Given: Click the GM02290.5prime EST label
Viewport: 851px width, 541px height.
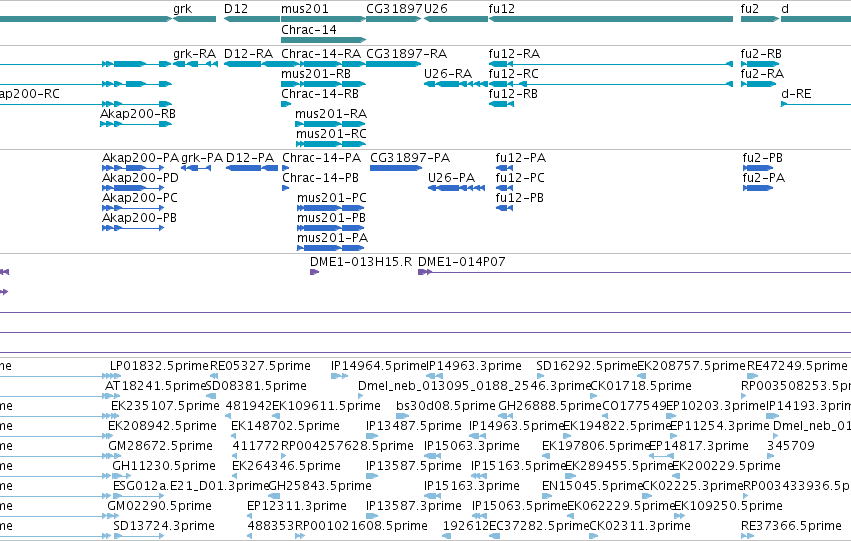Looking at the screenshot, I should click(160, 507).
